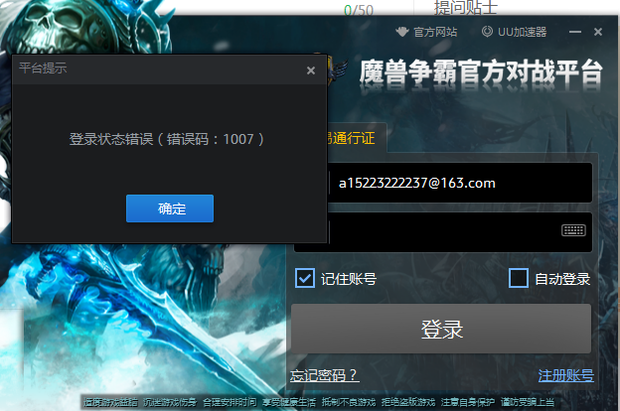Viewport: 620px width, 411px height.
Task: Click the large 登录 button
Action: (441, 329)
